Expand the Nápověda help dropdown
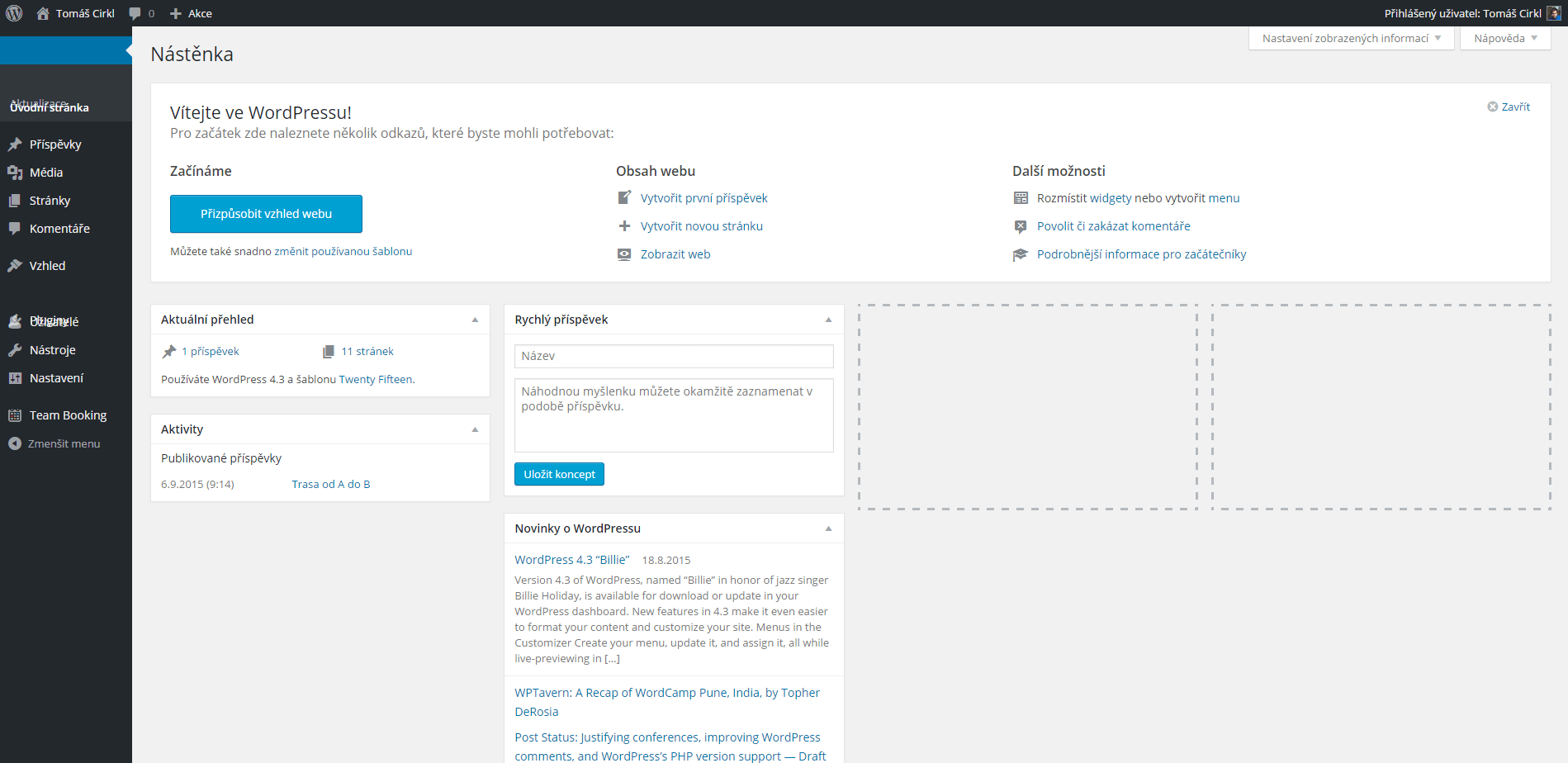Screen dimensions: 1568x763 1505,39
